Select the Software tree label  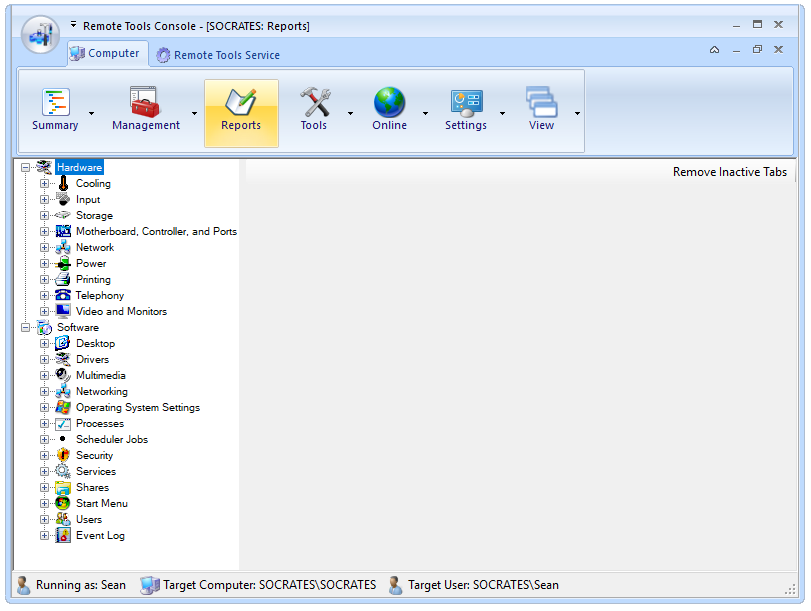[78, 327]
